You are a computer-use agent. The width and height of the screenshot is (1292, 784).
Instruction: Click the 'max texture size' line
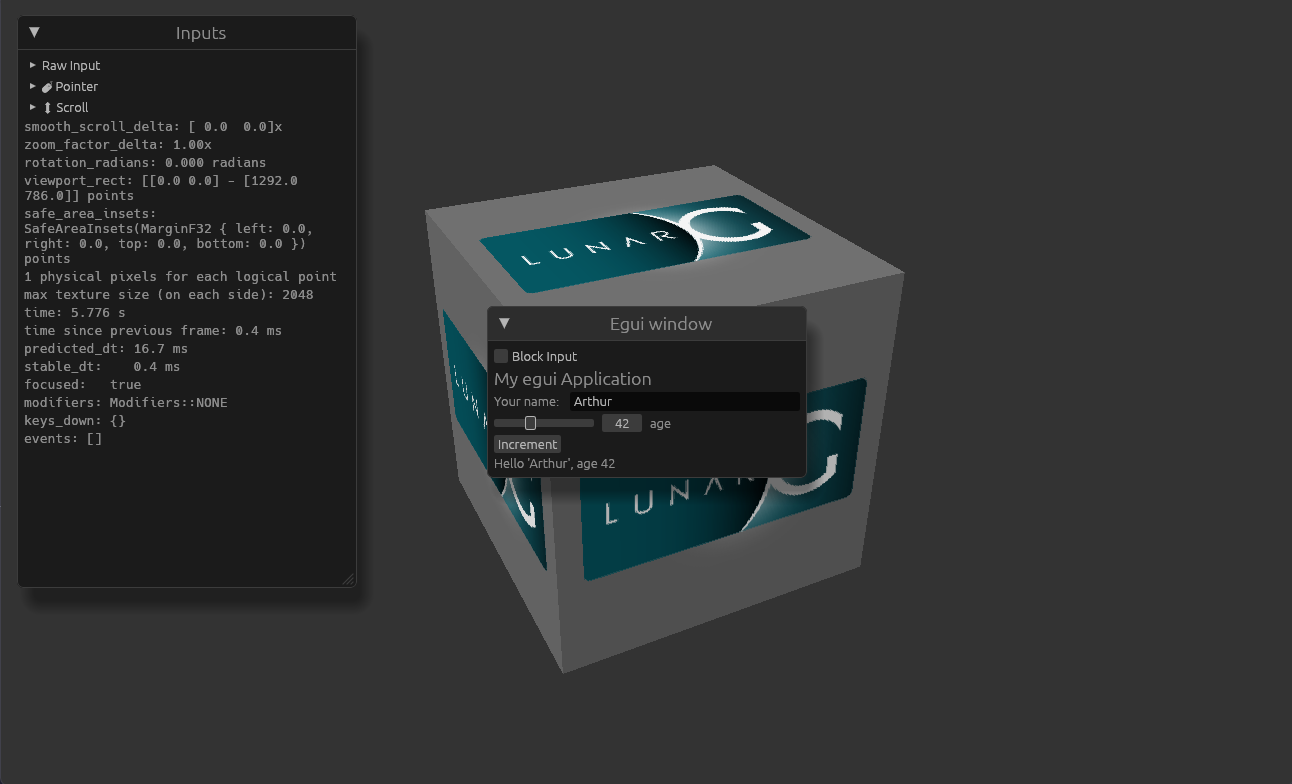[x=169, y=294]
